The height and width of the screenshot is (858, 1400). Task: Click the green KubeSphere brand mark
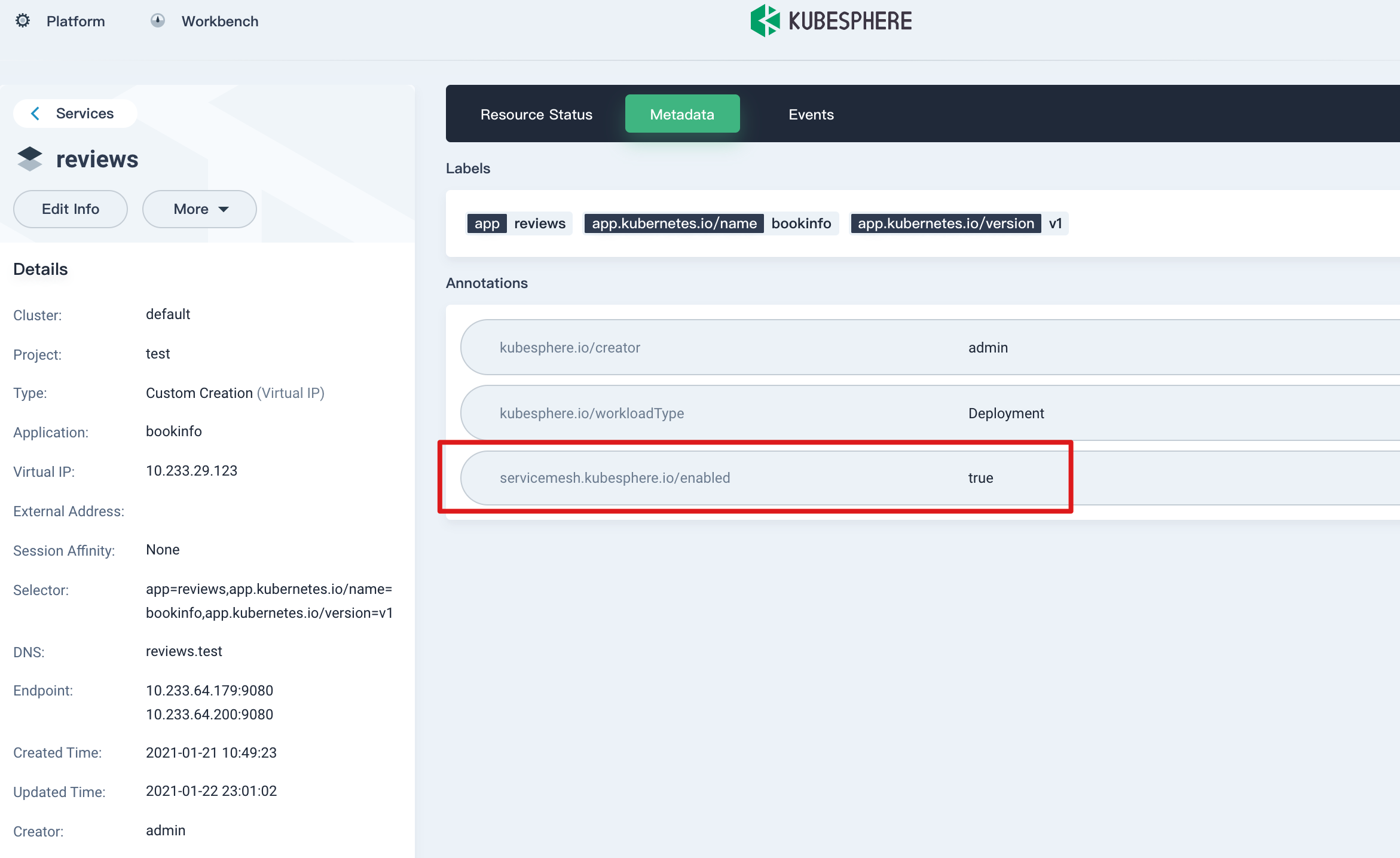(766, 20)
